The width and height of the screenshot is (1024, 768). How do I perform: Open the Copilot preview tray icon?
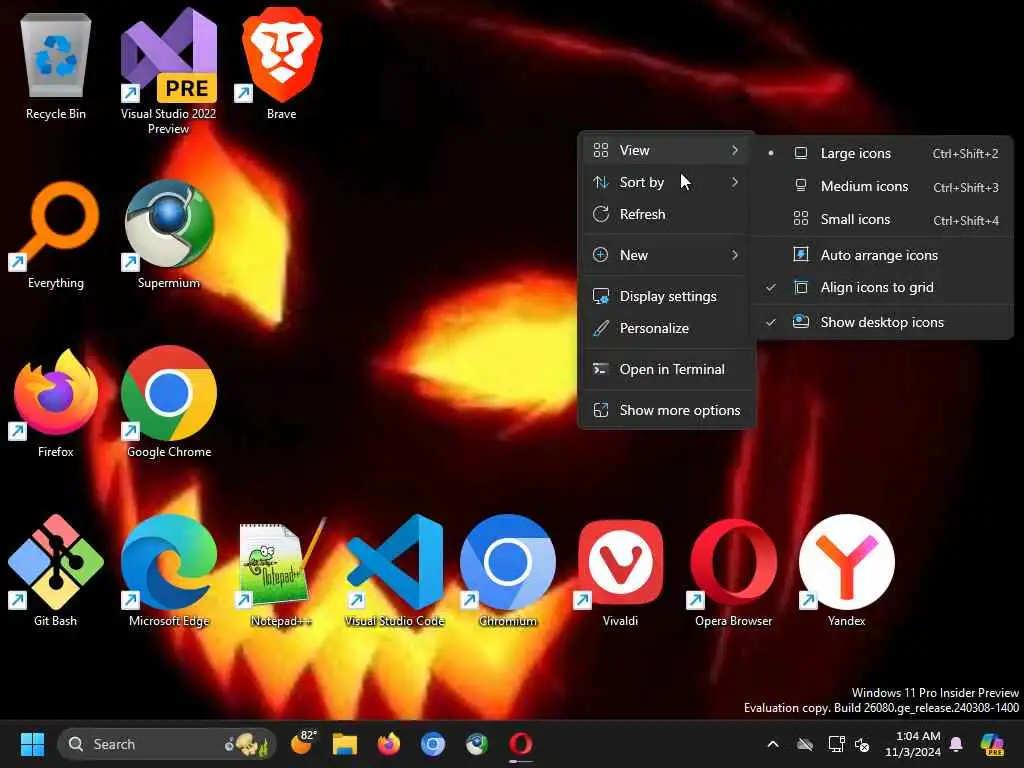[992, 744]
